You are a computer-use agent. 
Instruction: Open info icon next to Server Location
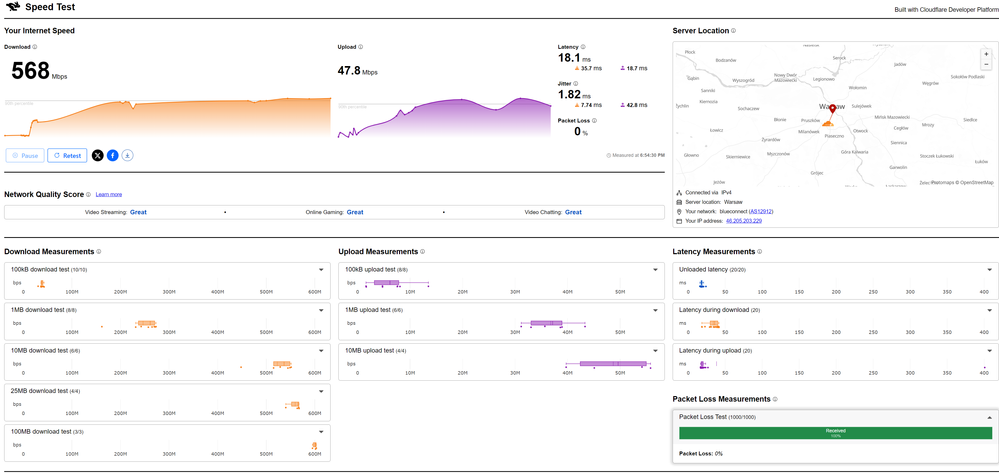(x=734, y=31)
